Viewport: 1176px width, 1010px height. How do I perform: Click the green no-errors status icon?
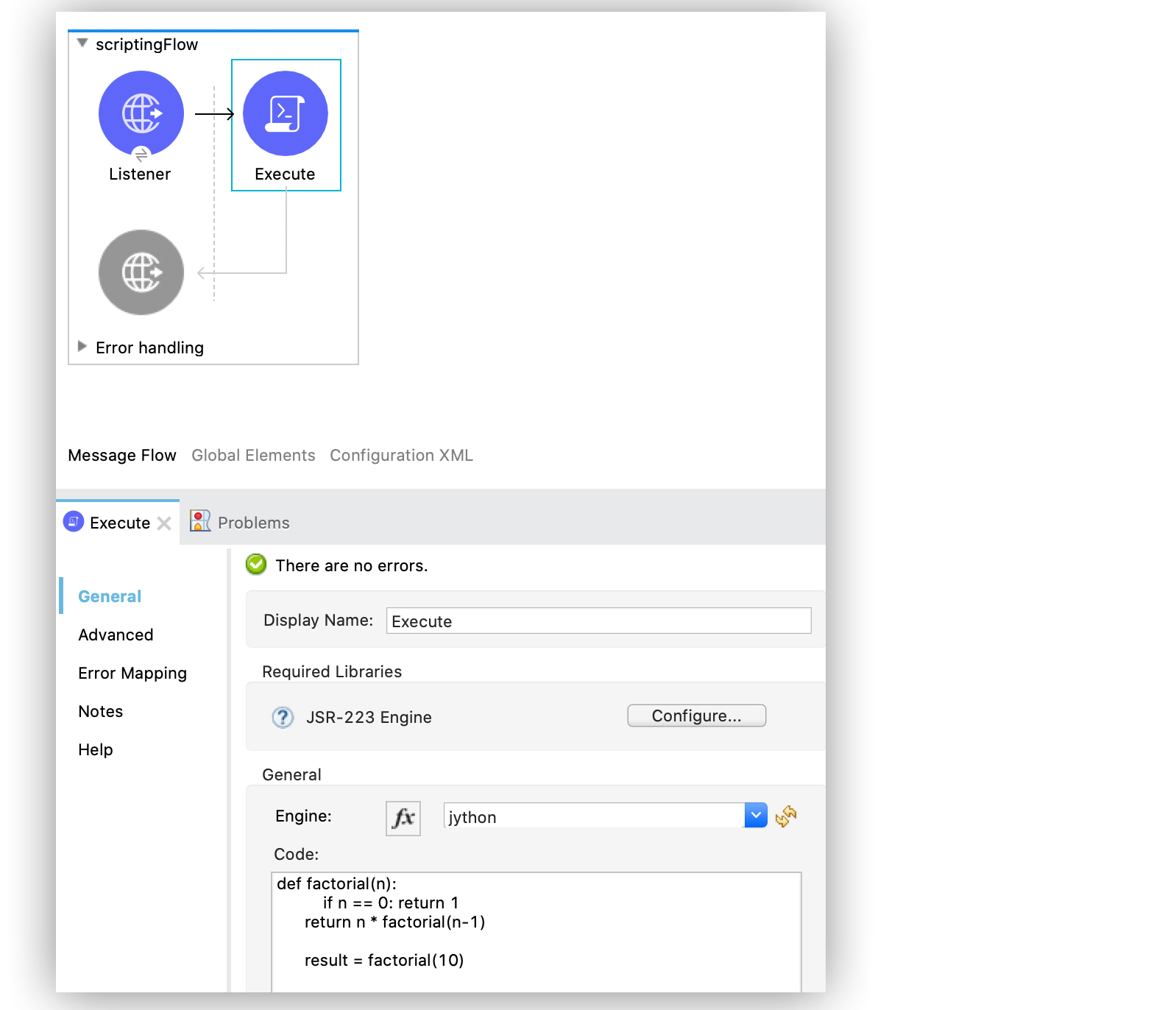(256, 565)
